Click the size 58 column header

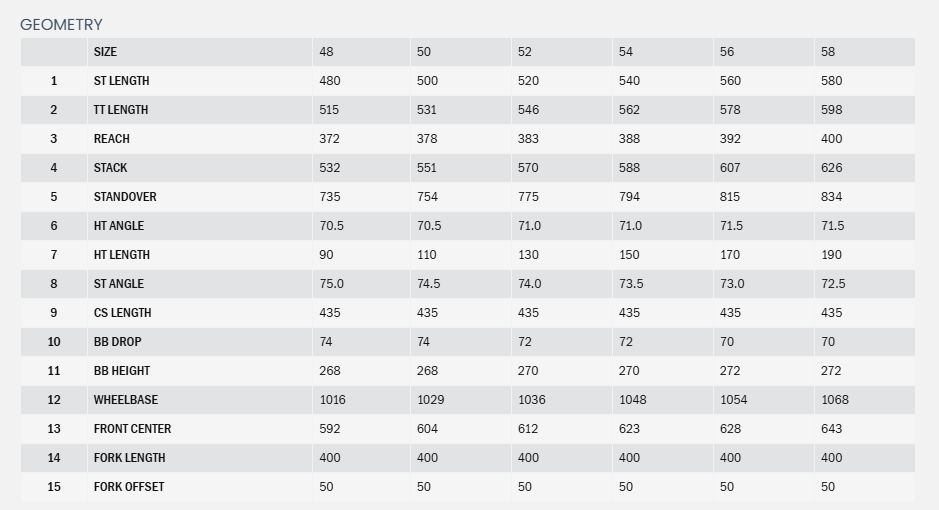(828, 52)
